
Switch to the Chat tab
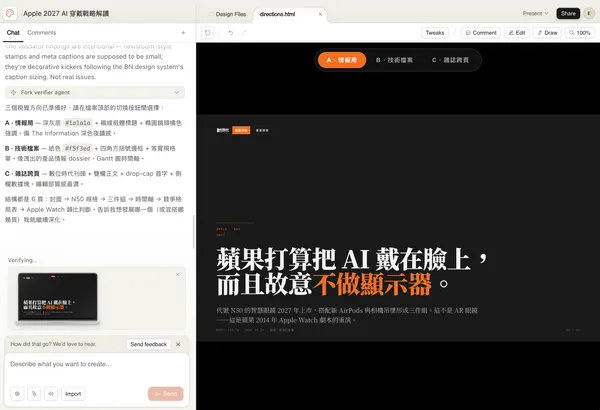[13, 33]
